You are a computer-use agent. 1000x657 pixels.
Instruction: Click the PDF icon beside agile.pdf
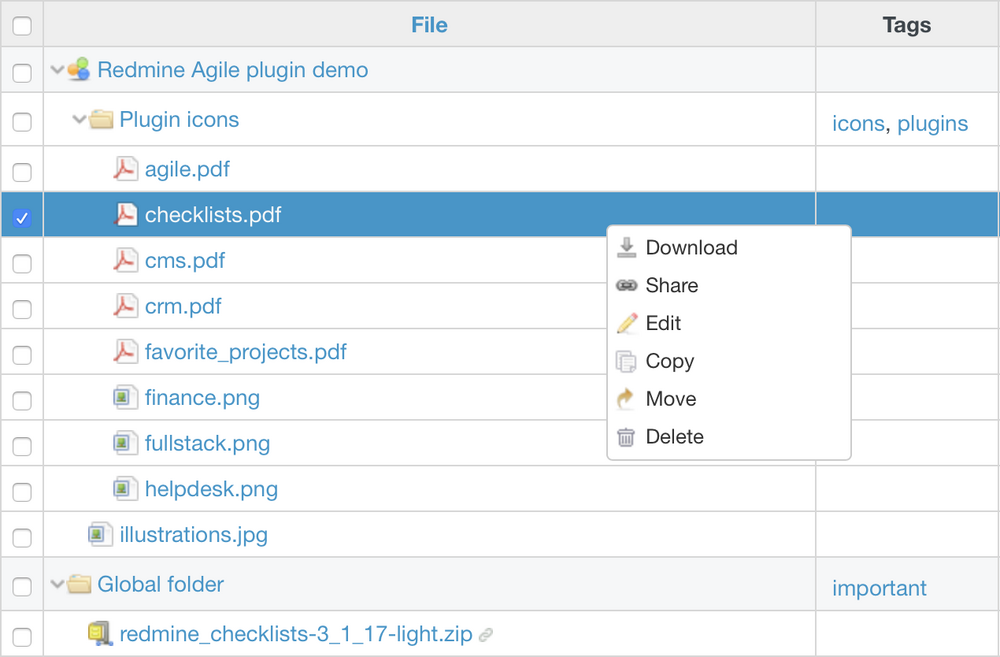(x=124, y=169)
